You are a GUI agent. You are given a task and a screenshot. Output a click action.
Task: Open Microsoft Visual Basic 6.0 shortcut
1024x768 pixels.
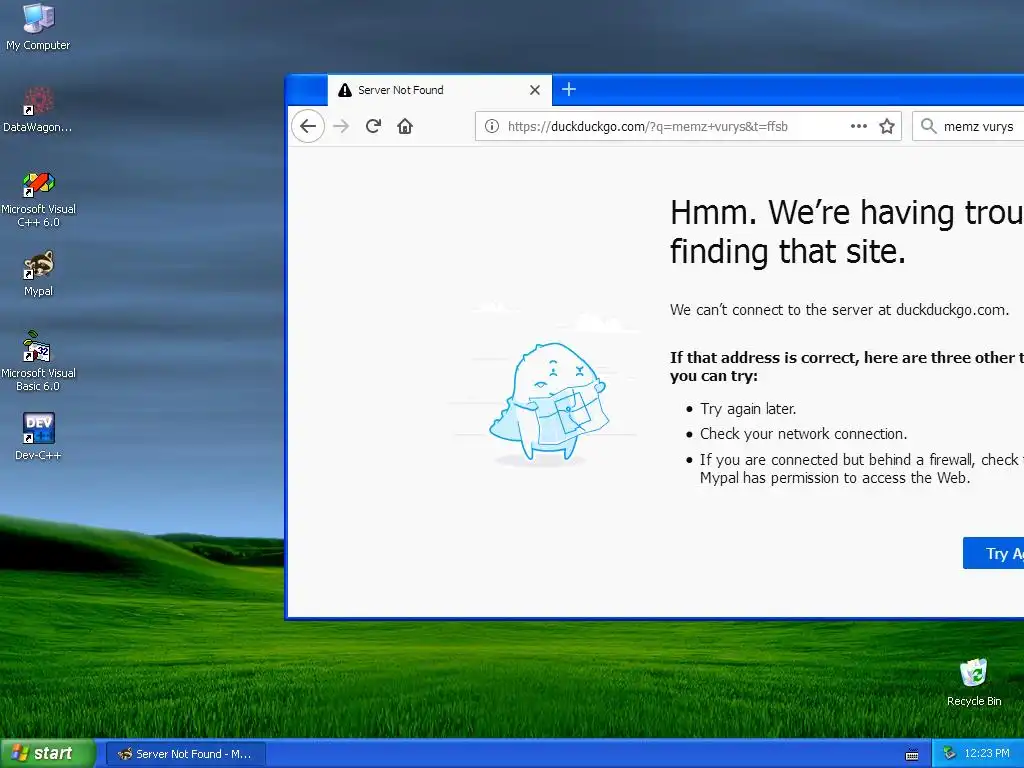[x=38, y=361]
